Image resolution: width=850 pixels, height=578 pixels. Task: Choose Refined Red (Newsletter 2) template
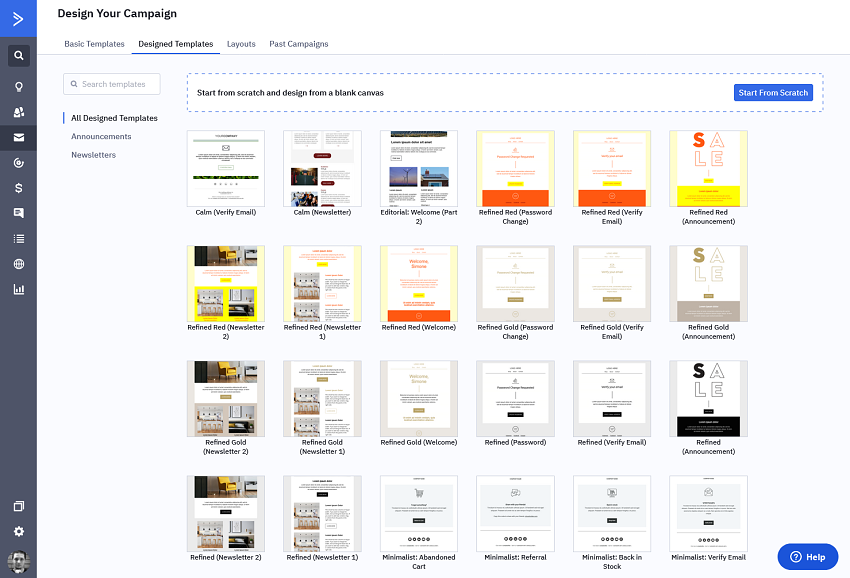tap(226, 284)
